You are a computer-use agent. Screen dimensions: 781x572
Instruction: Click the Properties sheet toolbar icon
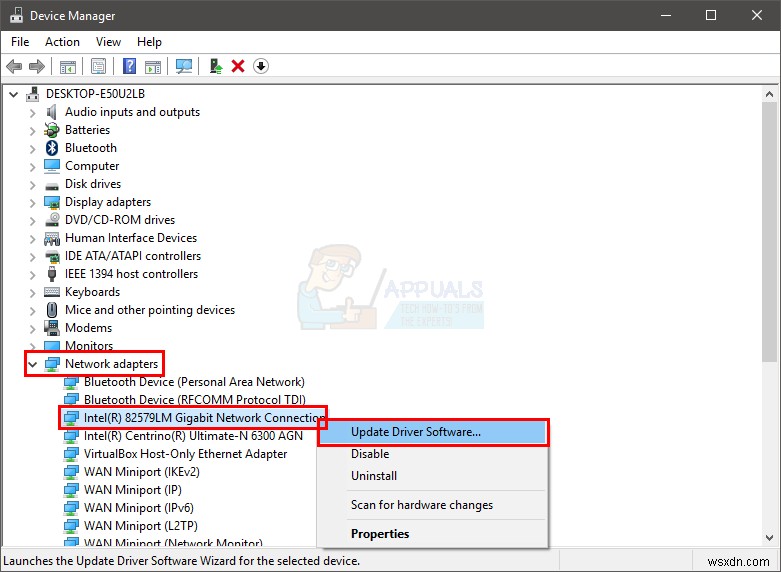(x=99, y=66)
